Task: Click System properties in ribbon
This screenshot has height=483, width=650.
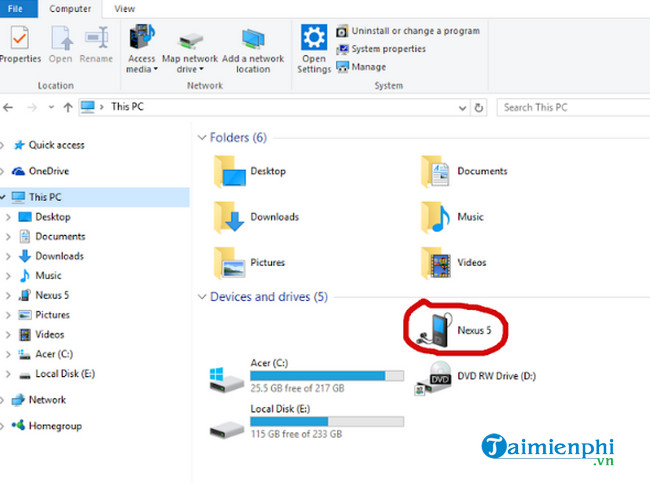Action: point(387,49)
